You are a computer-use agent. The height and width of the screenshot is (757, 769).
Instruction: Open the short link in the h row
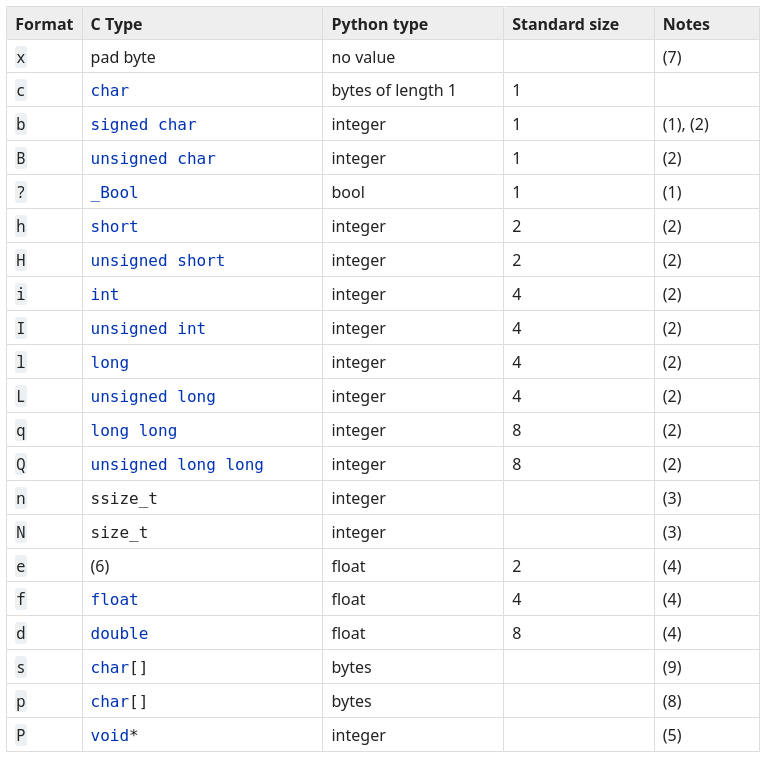click(x=114, y=227)
